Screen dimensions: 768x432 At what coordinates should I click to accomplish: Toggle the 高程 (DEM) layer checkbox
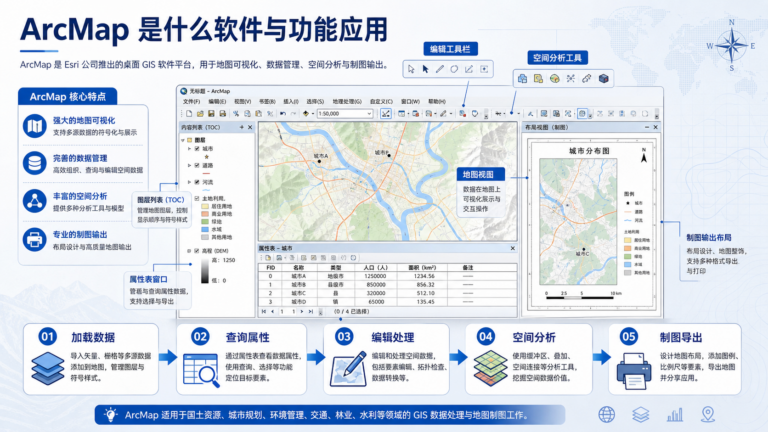(x=197, y=251)
